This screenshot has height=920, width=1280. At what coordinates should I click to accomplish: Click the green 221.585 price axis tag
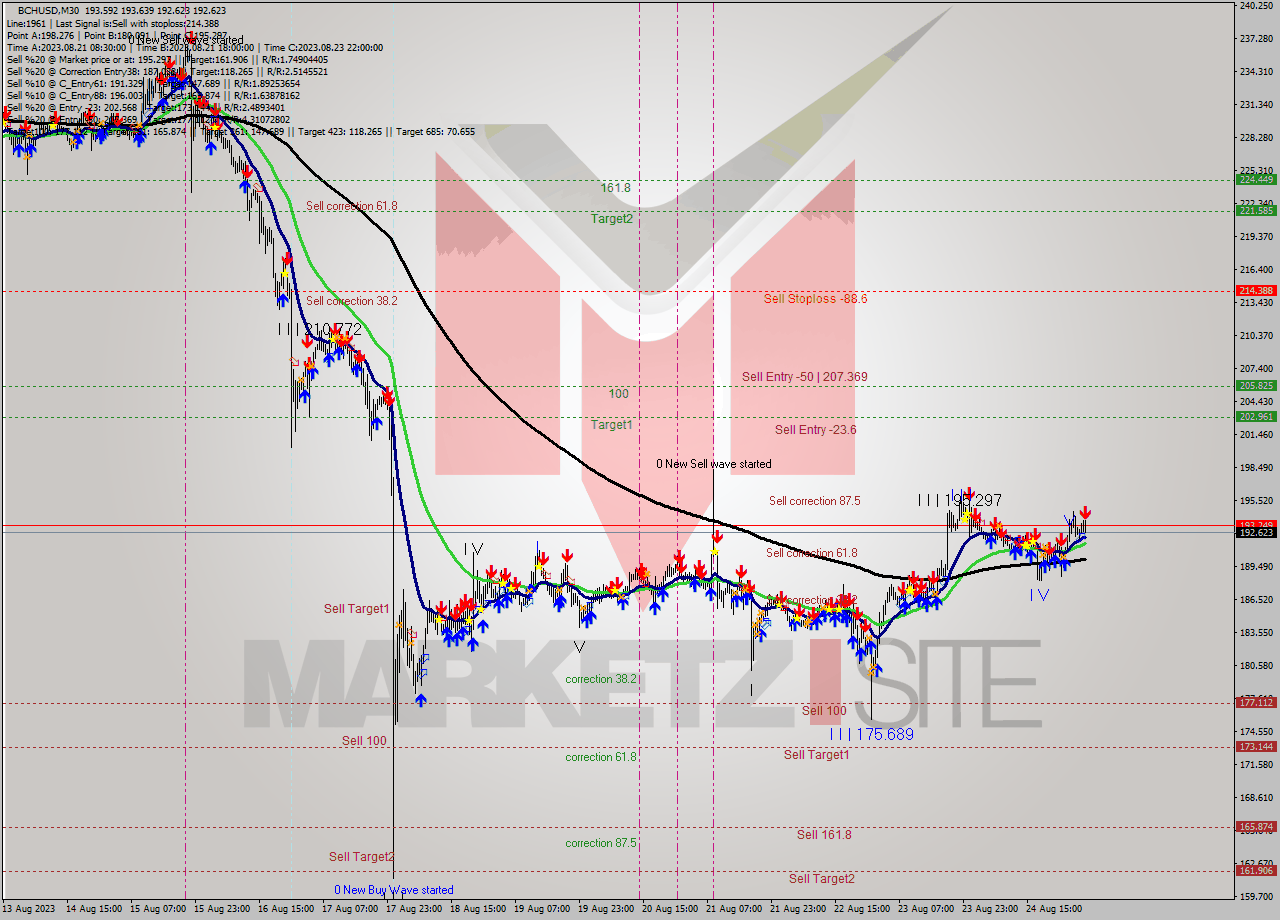click(x=1255, y=210)
